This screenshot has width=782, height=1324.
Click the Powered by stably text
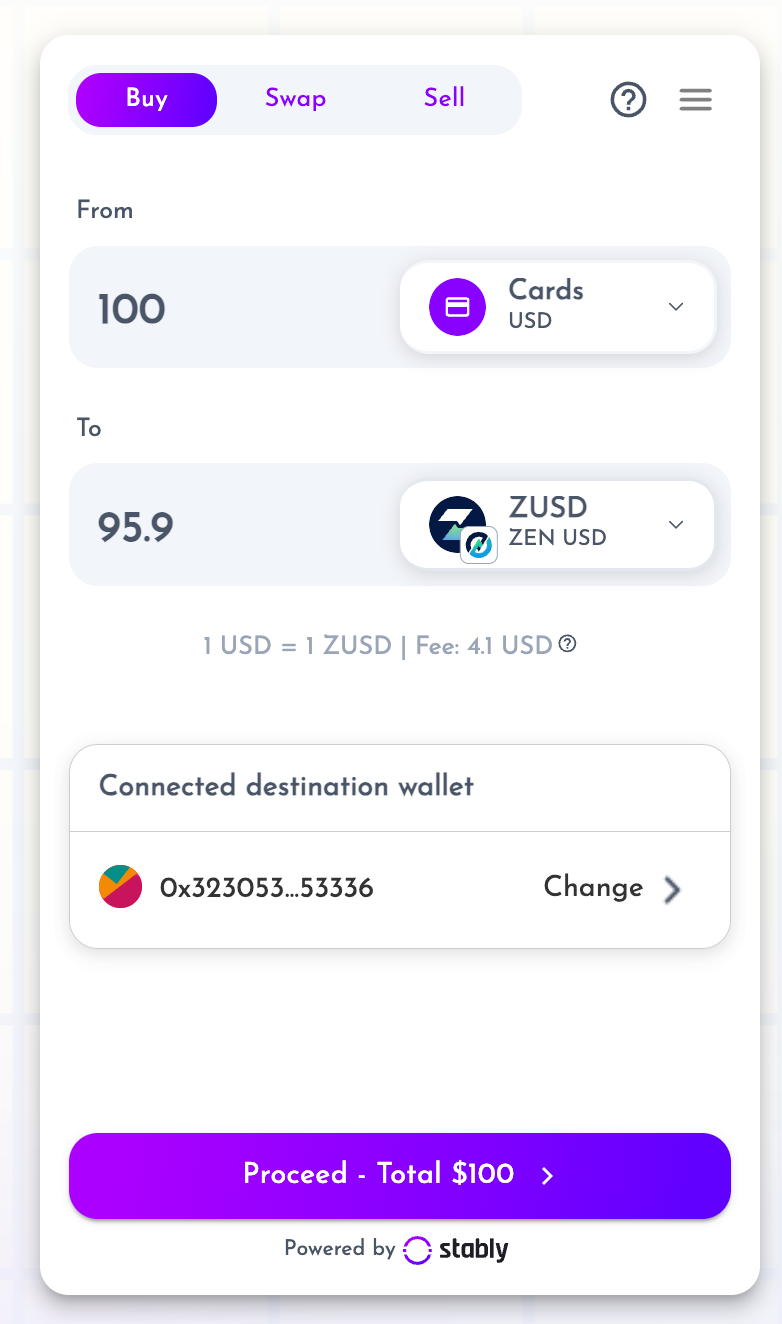[x=396, y=1249]
